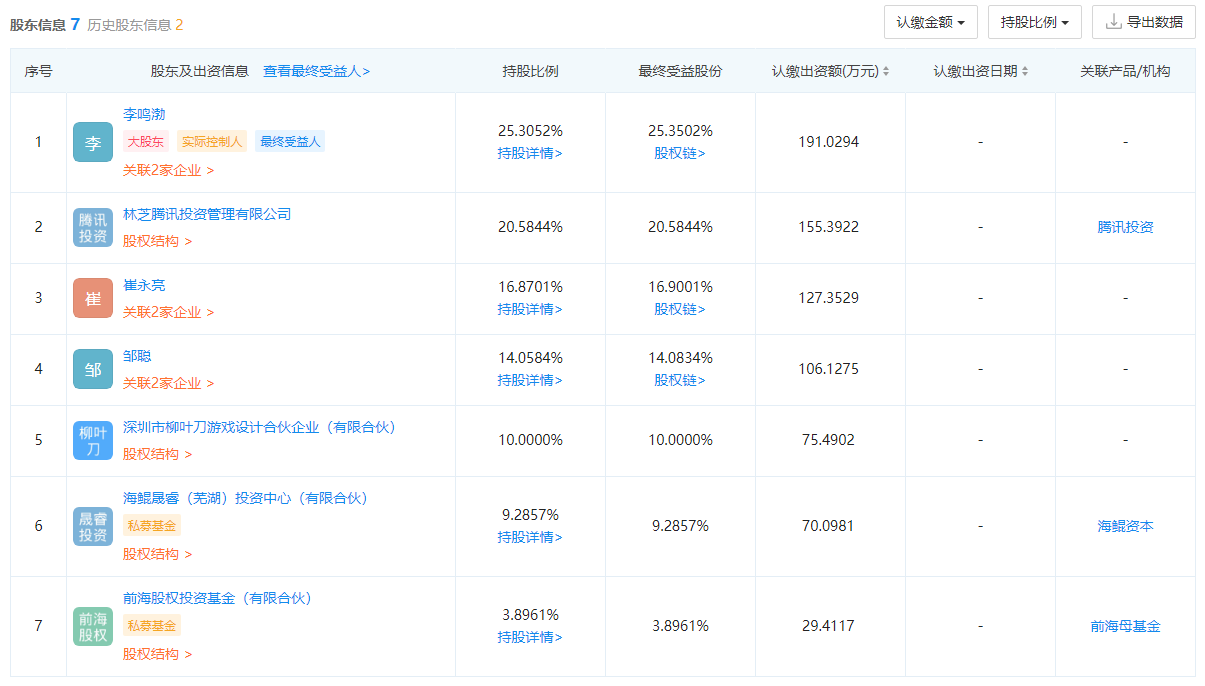Select the 191.0294 amount cell
This screenshot has width=1205, height=686.
828,142
